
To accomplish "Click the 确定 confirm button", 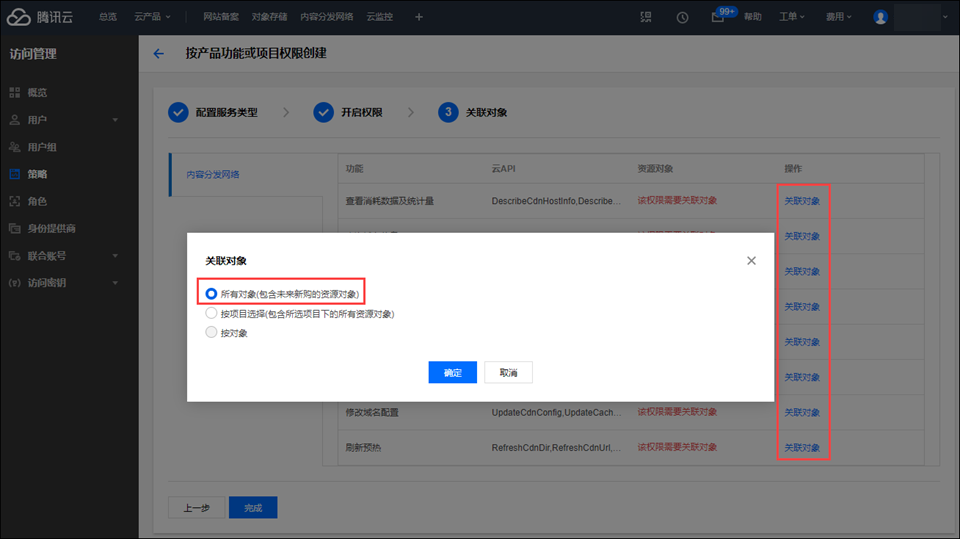I will click(x=452, y=372).
